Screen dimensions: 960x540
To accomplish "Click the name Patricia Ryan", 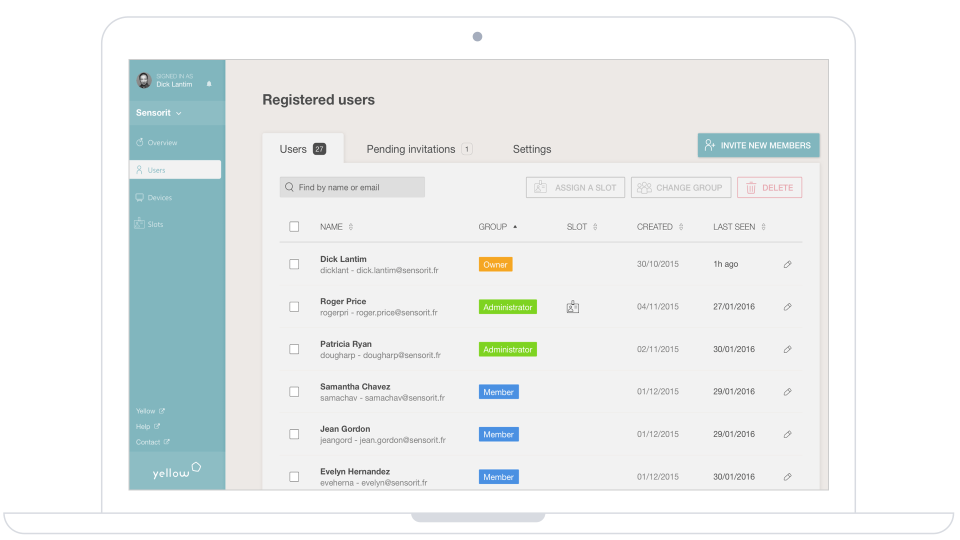I will 345,344.
